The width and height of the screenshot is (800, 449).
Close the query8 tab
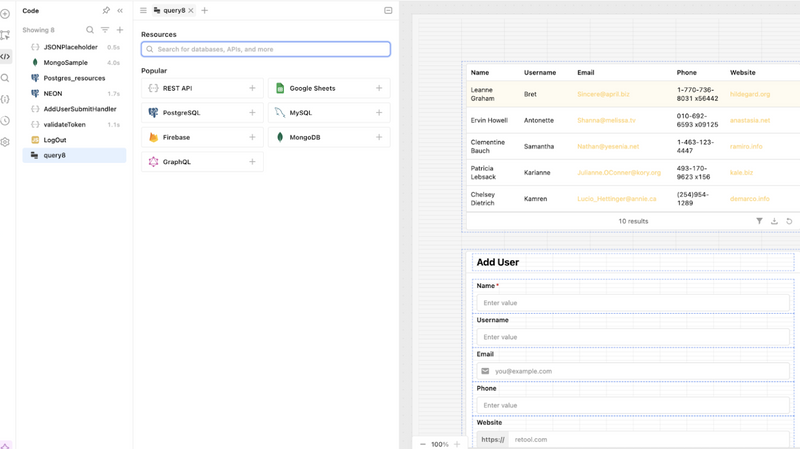191,10
